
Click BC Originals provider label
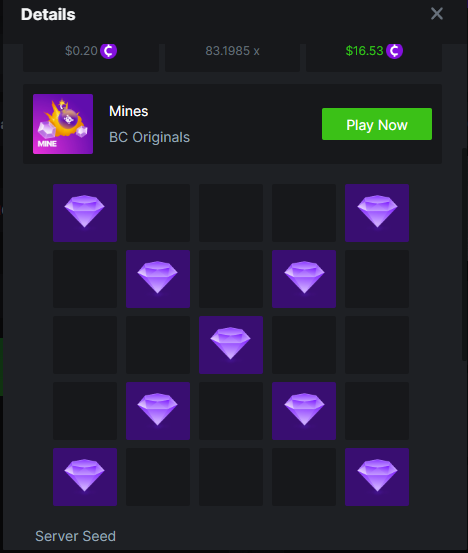[x=150, y=137]
